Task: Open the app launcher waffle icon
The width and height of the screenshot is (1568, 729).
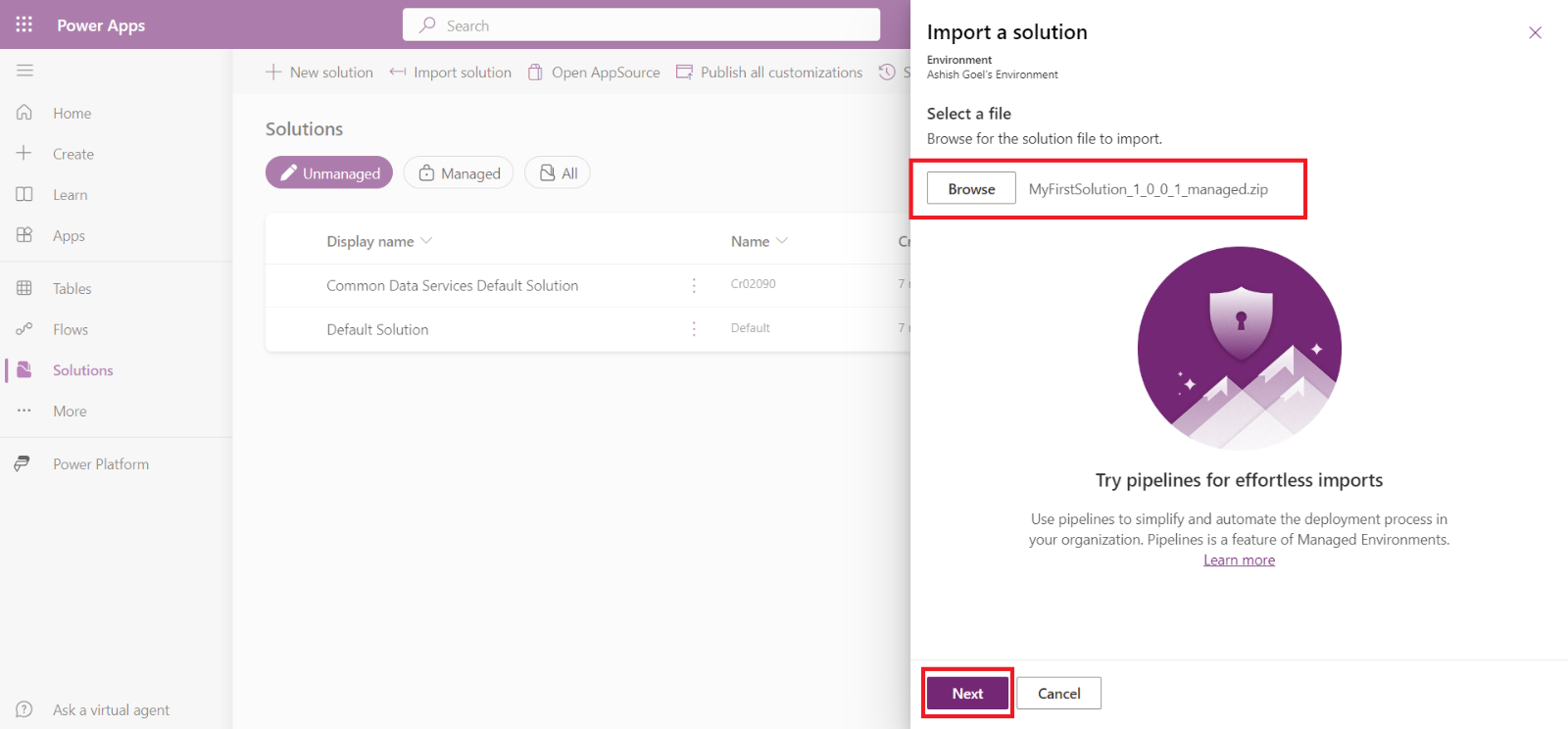Action: 24,24
